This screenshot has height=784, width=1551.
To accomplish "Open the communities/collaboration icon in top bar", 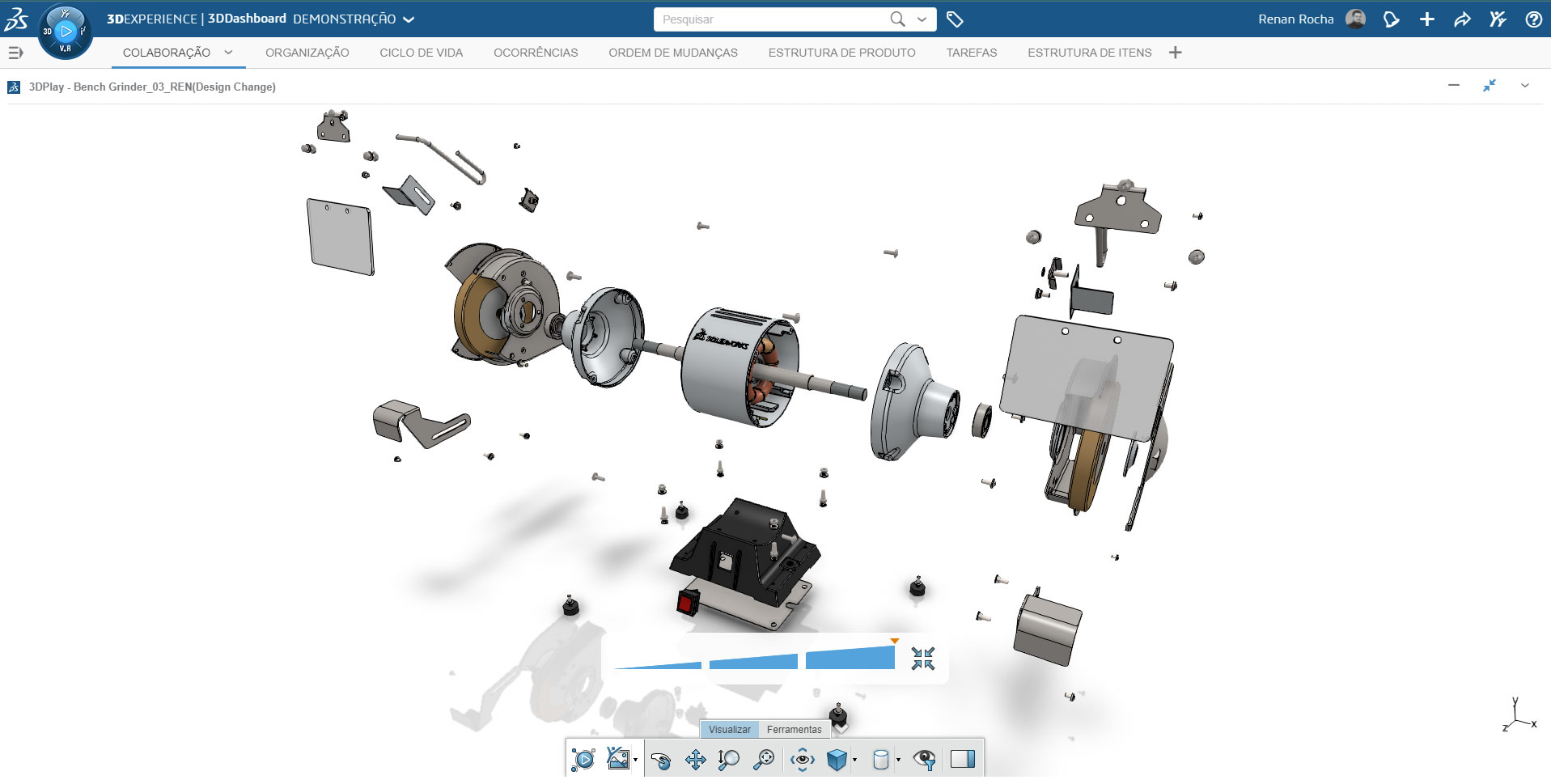I will pyautogui.click(x=1498, y=19).
